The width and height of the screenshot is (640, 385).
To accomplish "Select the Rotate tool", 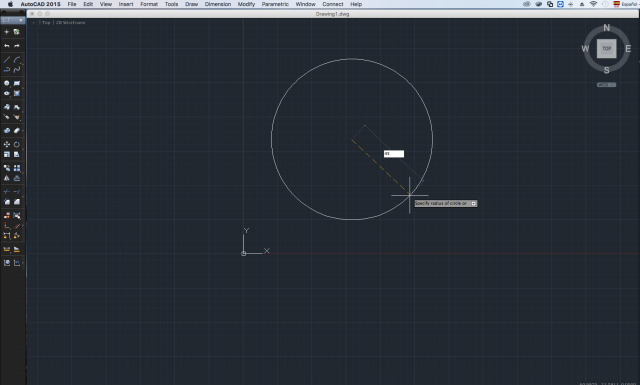I will (17, 145).
